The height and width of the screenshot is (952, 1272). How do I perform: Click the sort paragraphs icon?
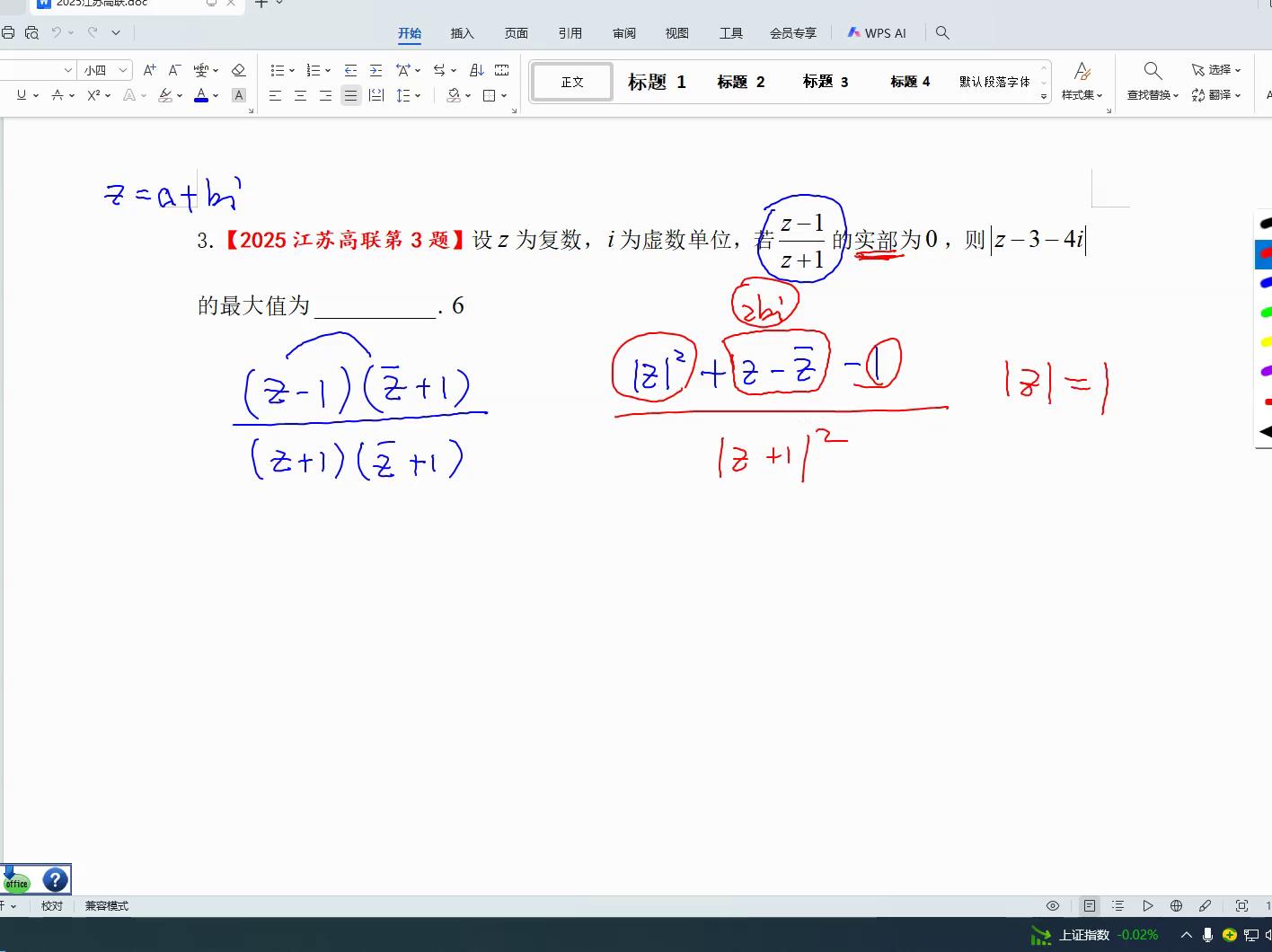[477, 70]
